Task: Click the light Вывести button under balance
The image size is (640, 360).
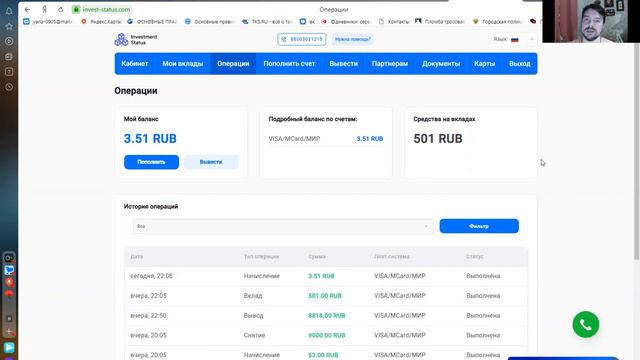Action: tap(211, 162)
